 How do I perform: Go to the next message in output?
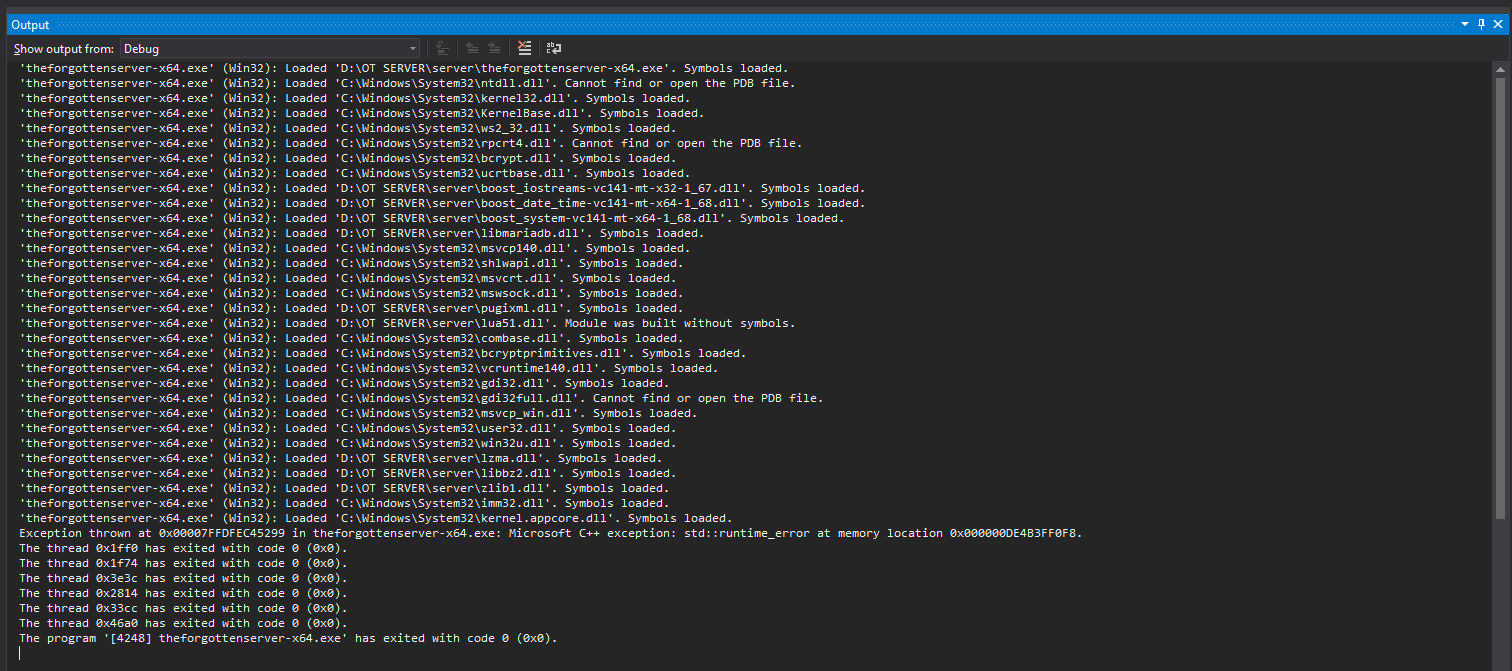pos(495,48)
